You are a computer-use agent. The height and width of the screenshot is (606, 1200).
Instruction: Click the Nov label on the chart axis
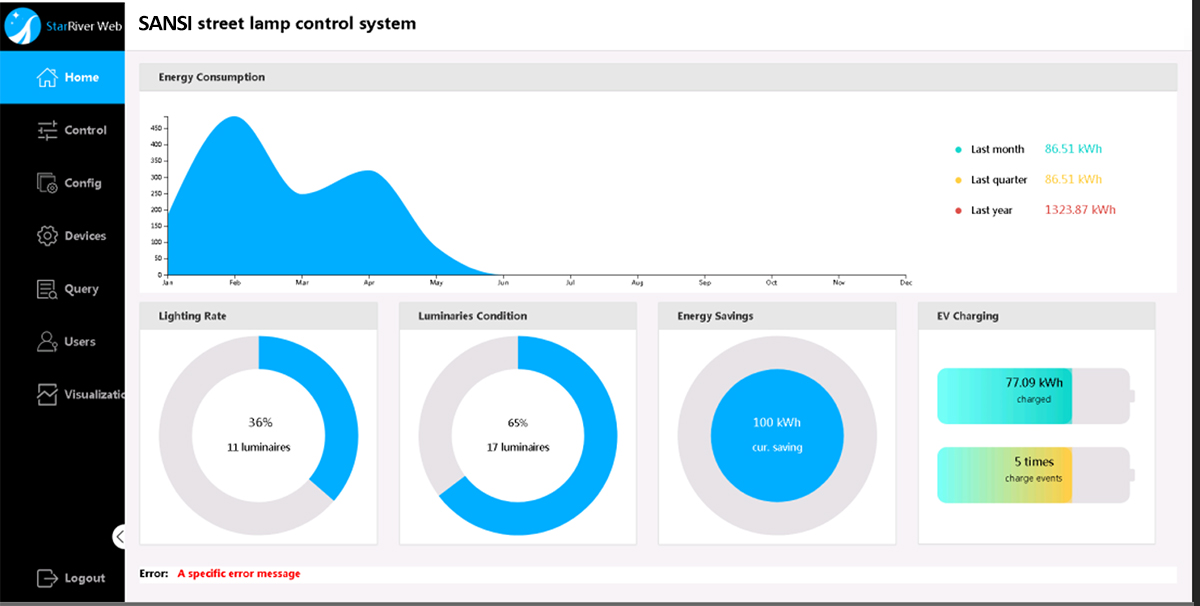(838, 283)
